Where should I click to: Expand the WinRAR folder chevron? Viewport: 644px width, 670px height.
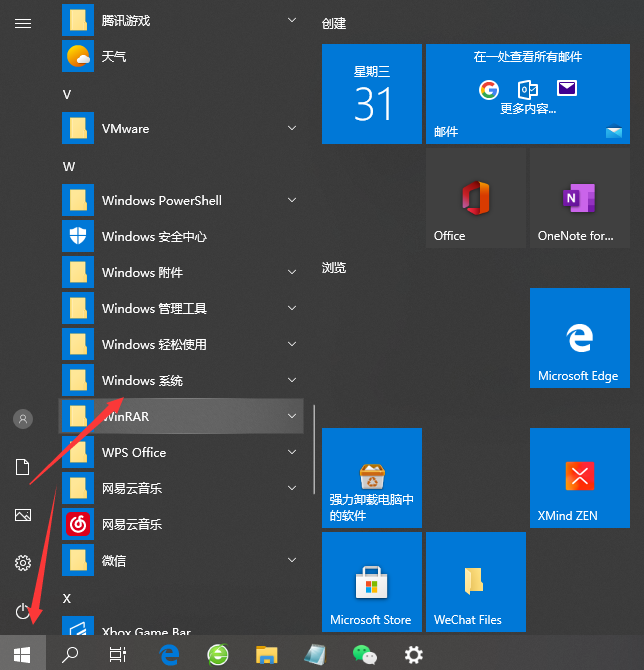(x=292, y=416)
